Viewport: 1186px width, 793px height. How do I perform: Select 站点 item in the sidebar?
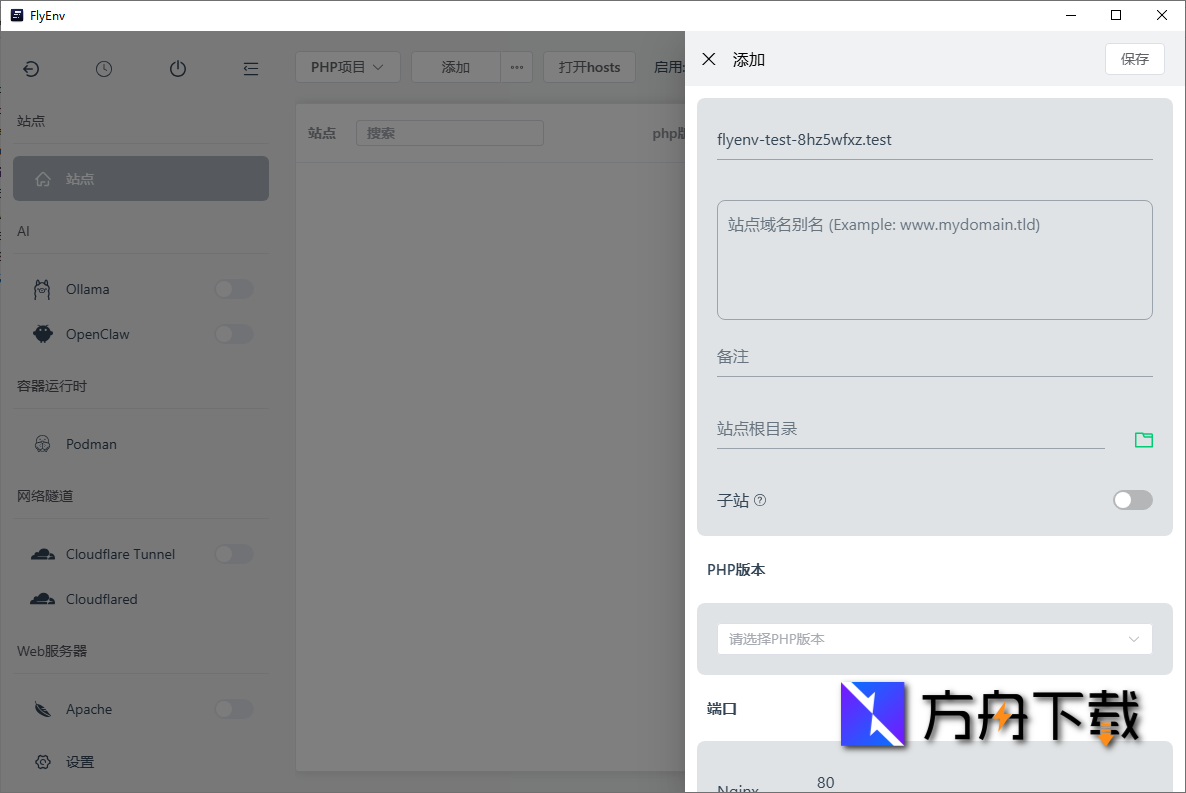[x=141, y=179]
